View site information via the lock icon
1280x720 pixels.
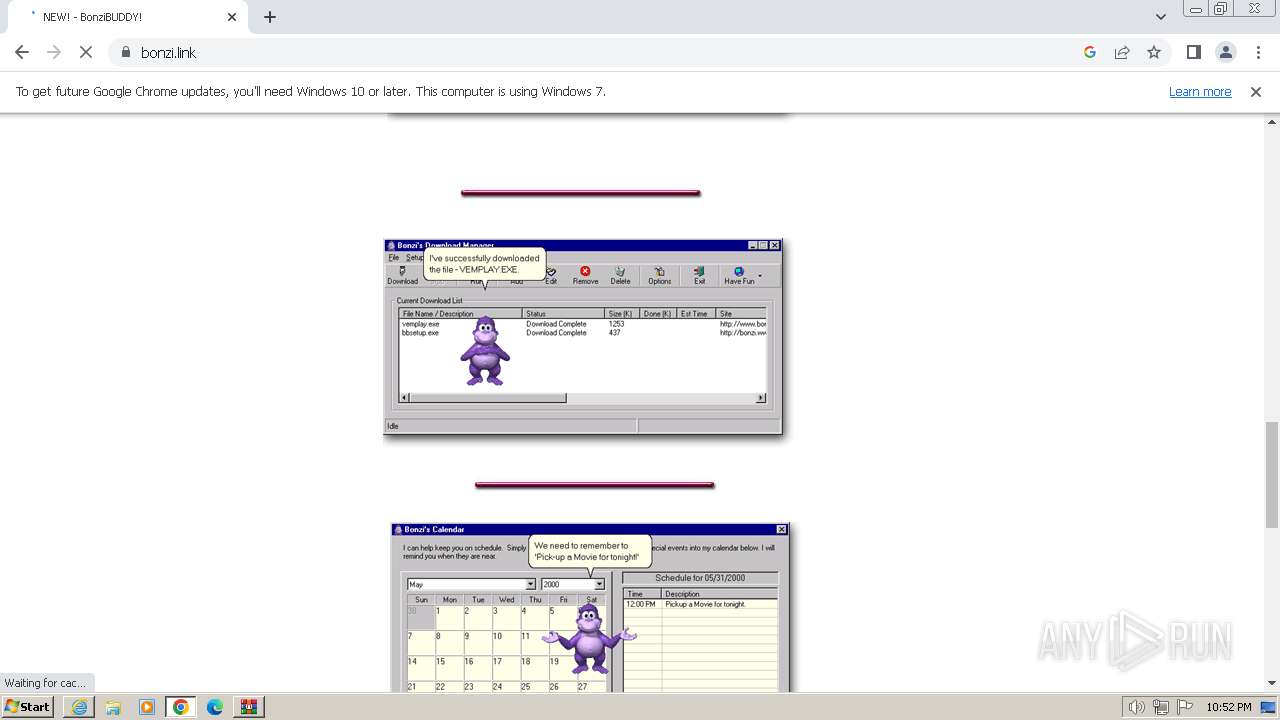[x=125, y=52]
